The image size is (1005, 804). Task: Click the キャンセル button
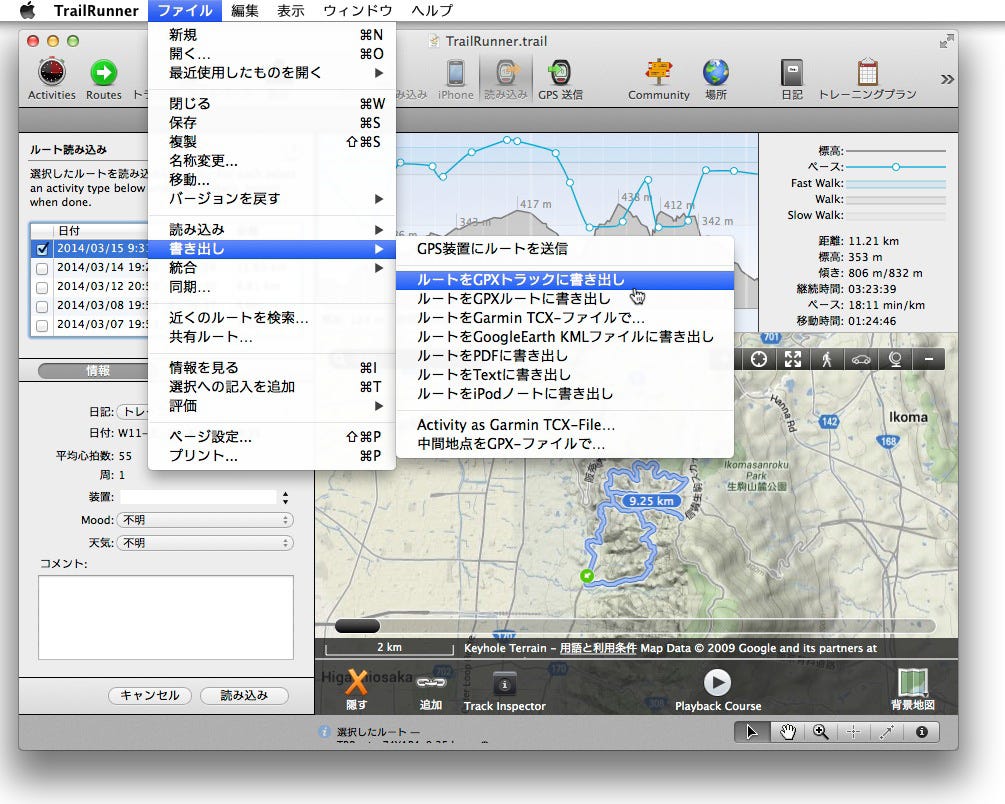click(150, 695)
